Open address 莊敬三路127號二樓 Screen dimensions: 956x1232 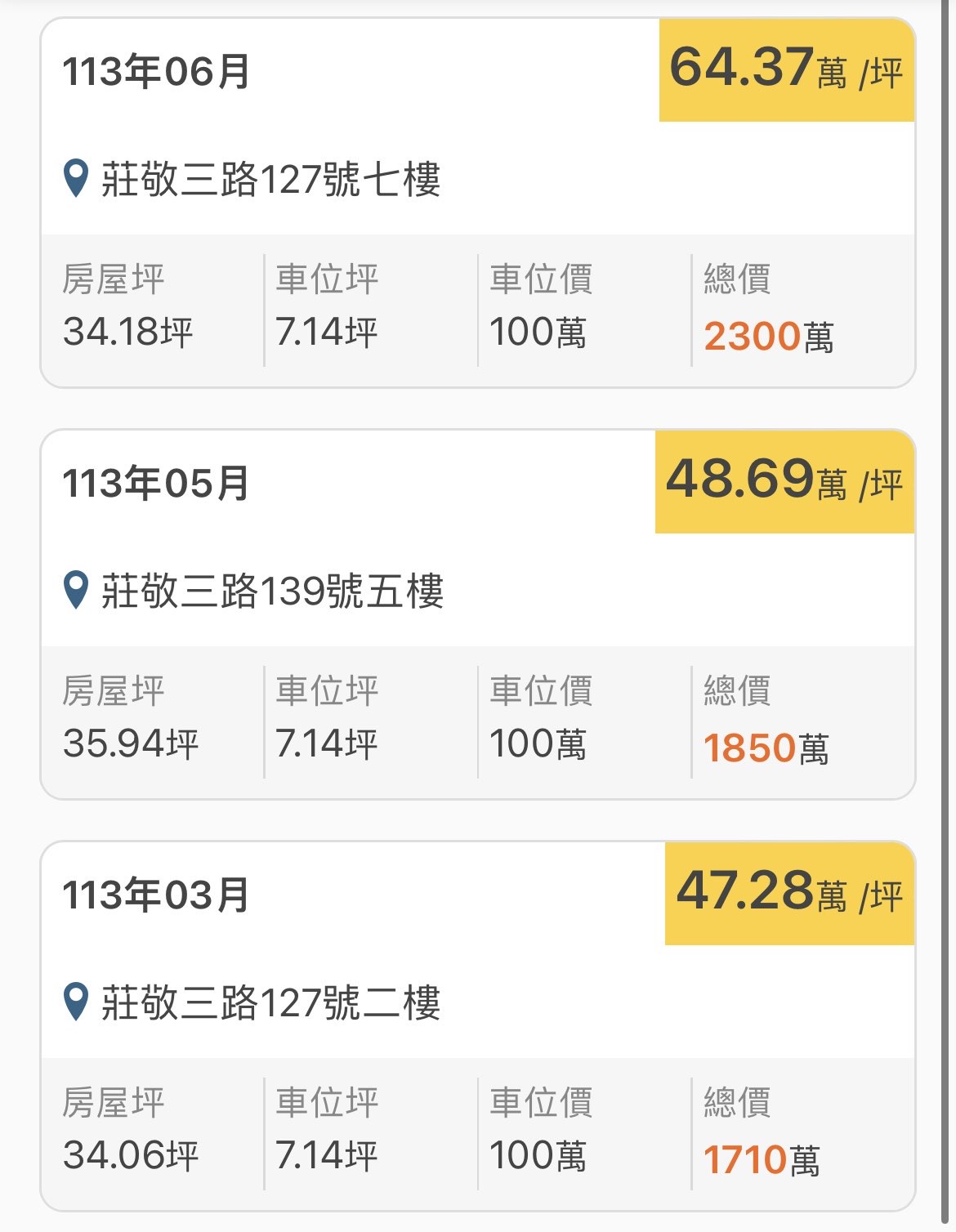[x=270, y=1002]
